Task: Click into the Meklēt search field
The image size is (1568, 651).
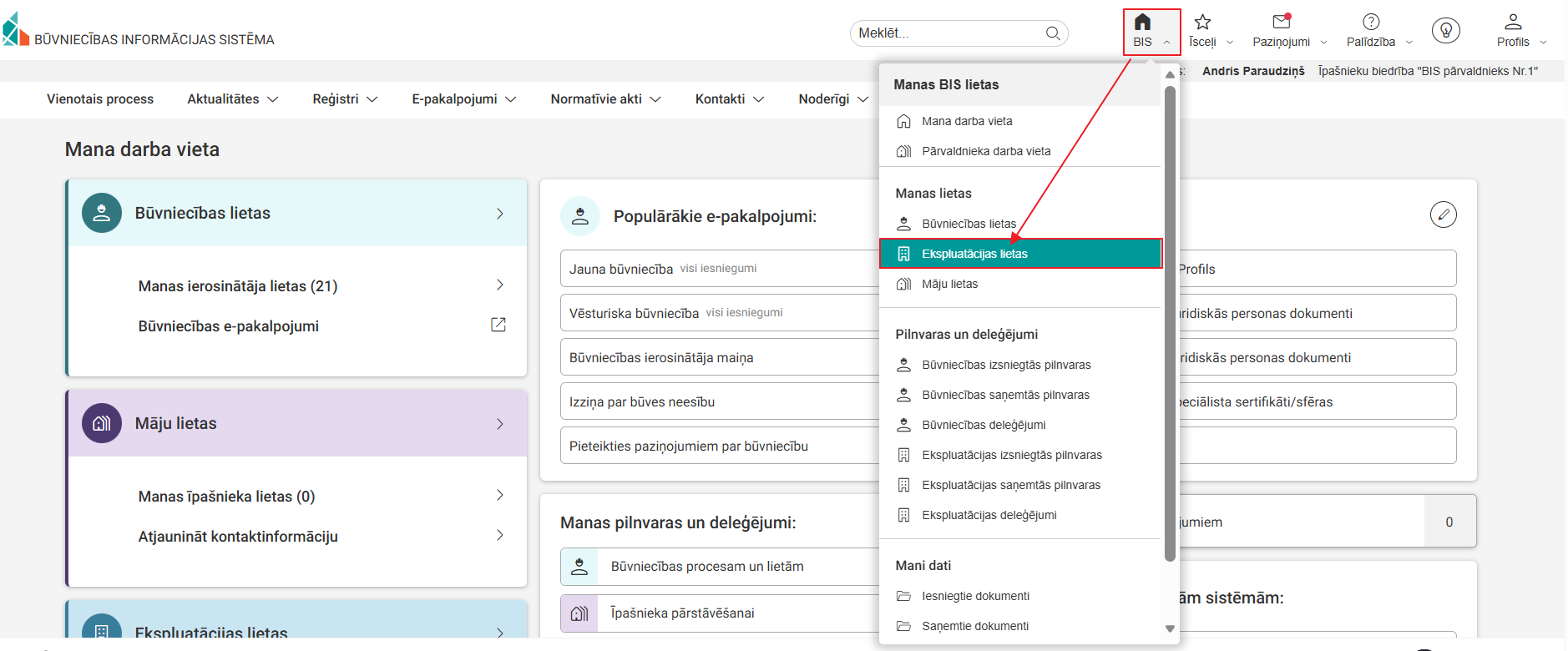Action: (948, 33)
